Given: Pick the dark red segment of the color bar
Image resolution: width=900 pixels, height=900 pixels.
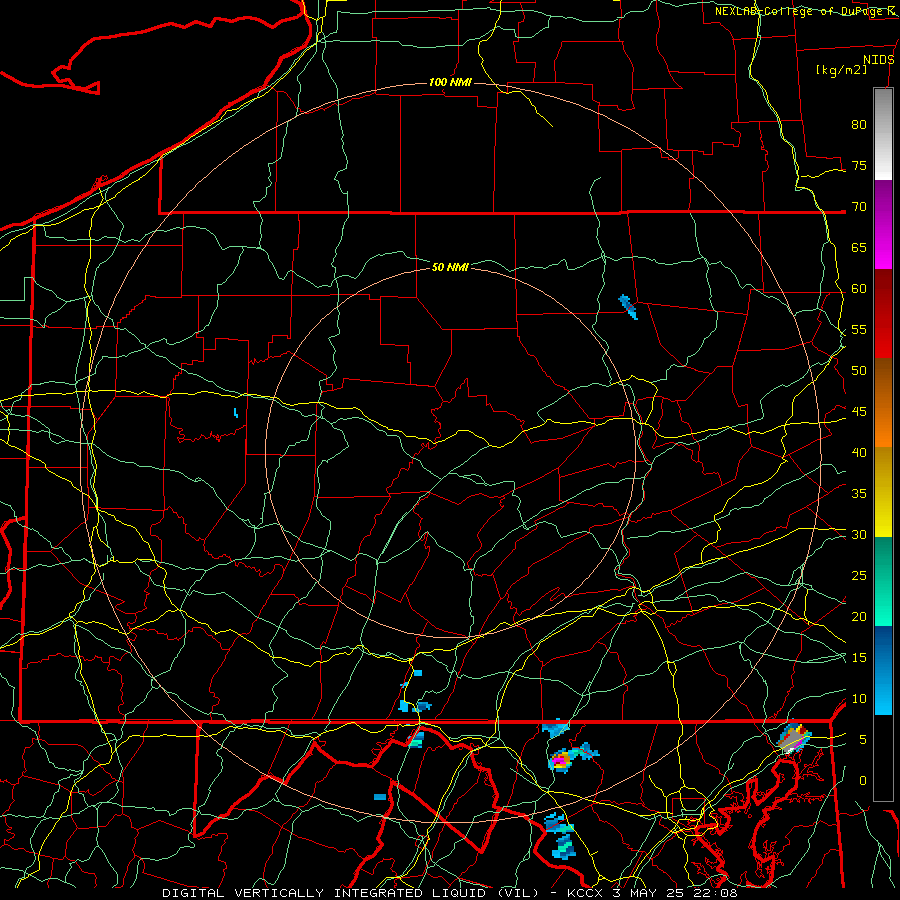Looking at the screenshot, I should [x=883, y=314].
